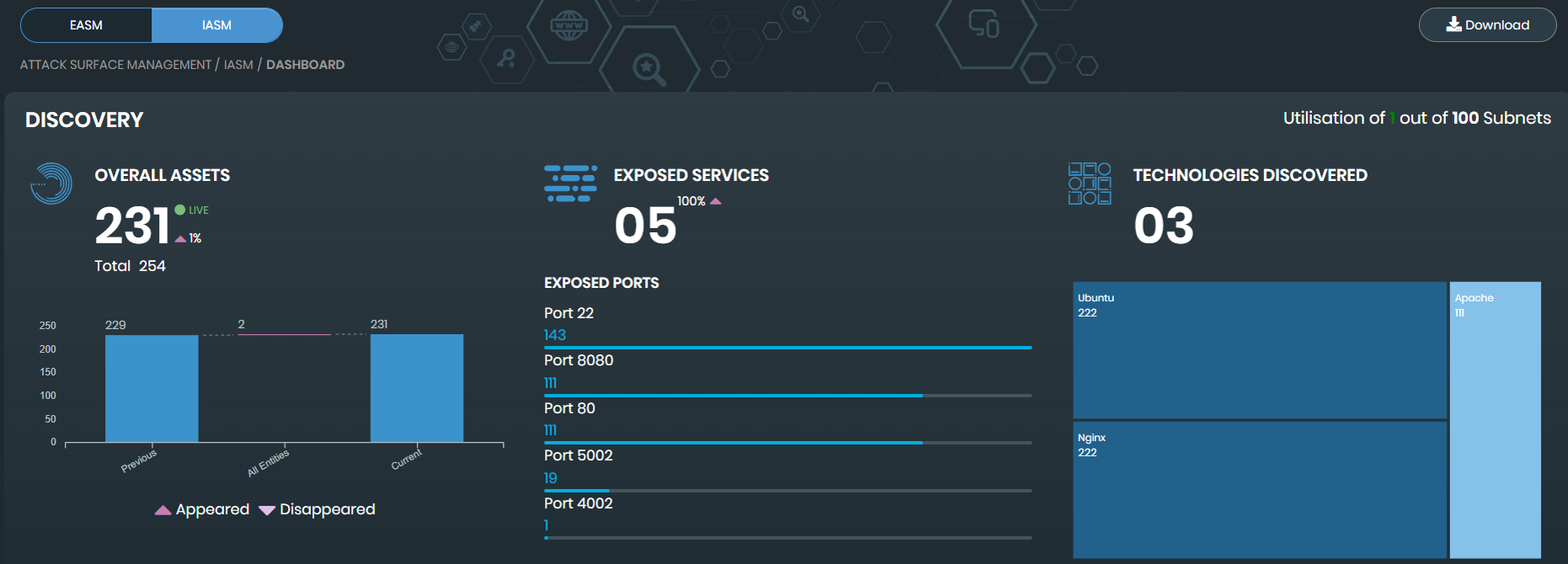Click the Port 8080 progress bar
The width and height of the screenshot is (1568, 564).
point(787,395)
